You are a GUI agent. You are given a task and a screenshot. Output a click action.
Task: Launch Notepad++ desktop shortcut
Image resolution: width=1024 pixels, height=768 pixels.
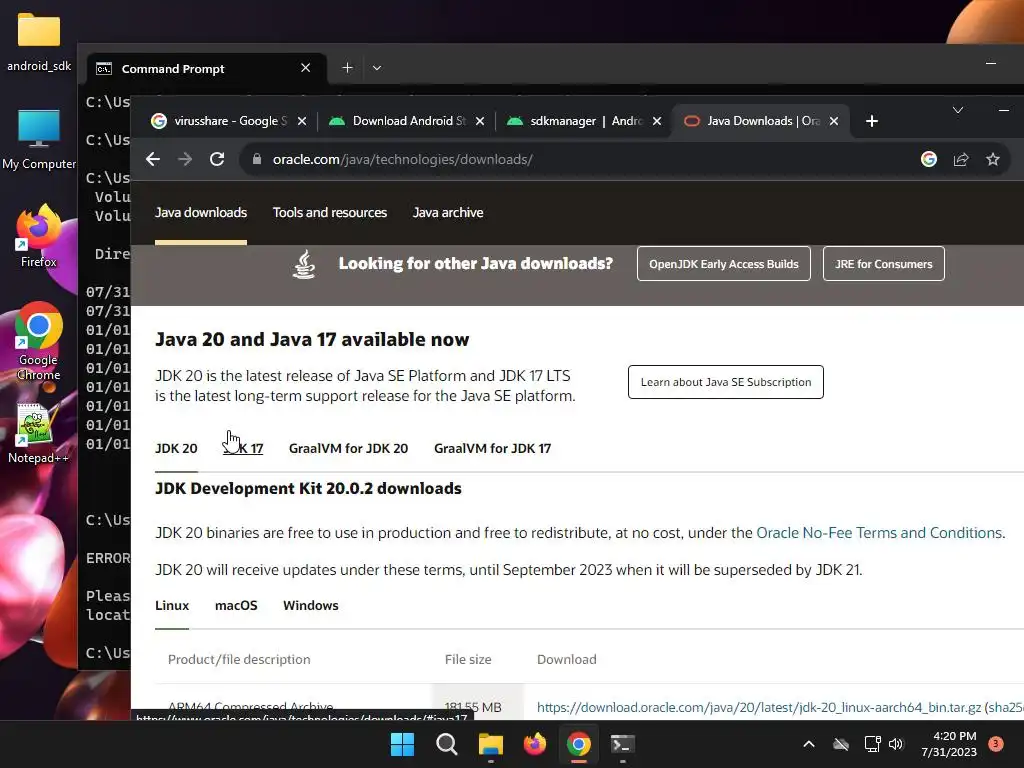(x=39, y=433)
